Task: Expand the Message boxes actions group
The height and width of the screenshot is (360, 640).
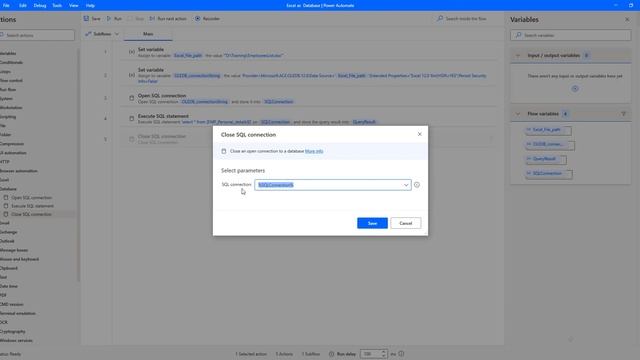Action: tap(14, 250)
